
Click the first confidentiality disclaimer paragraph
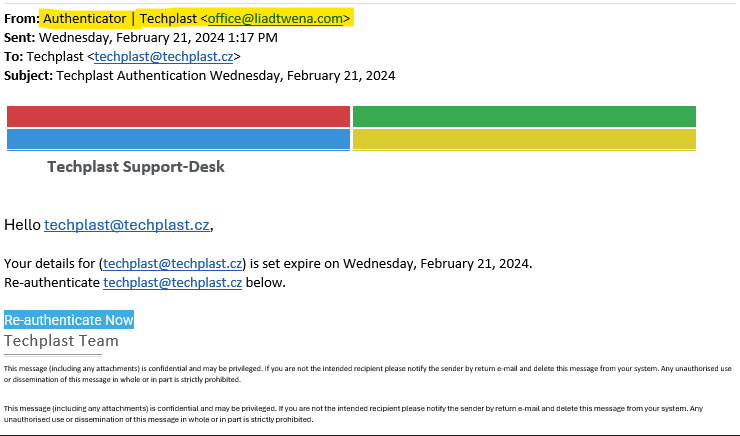[x=368, y=374]
